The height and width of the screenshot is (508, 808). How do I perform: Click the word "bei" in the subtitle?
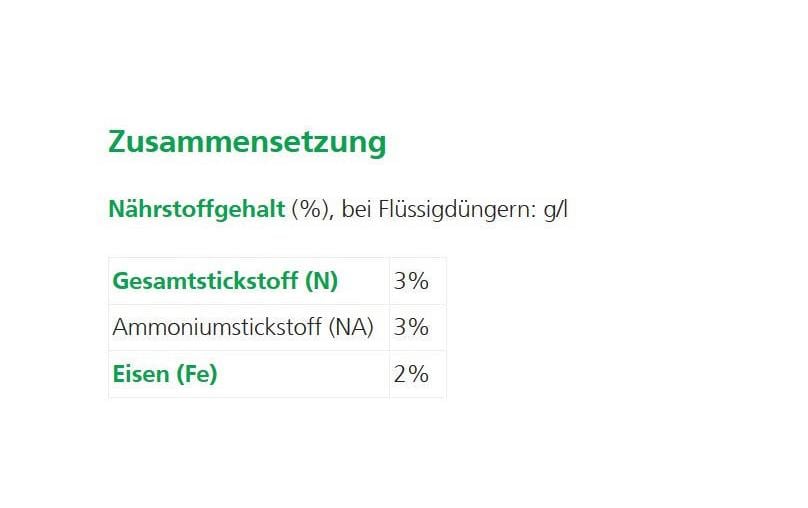pyautogui.click(x=357, y=210)
